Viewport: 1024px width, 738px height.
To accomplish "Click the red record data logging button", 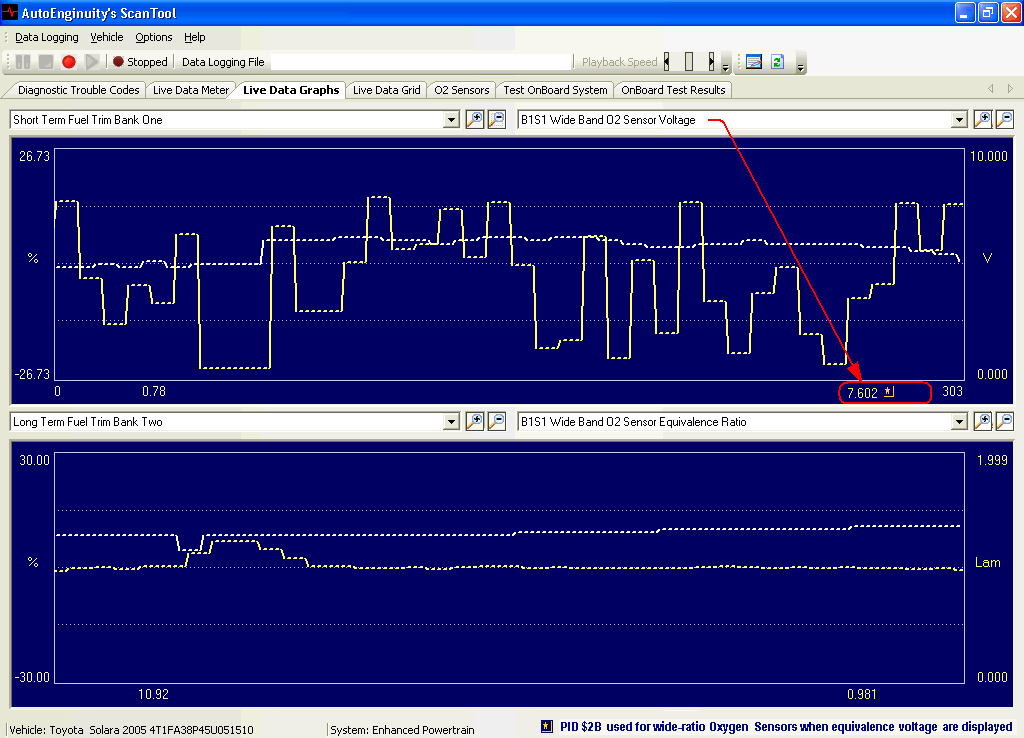I will click(x=69, y=62).
